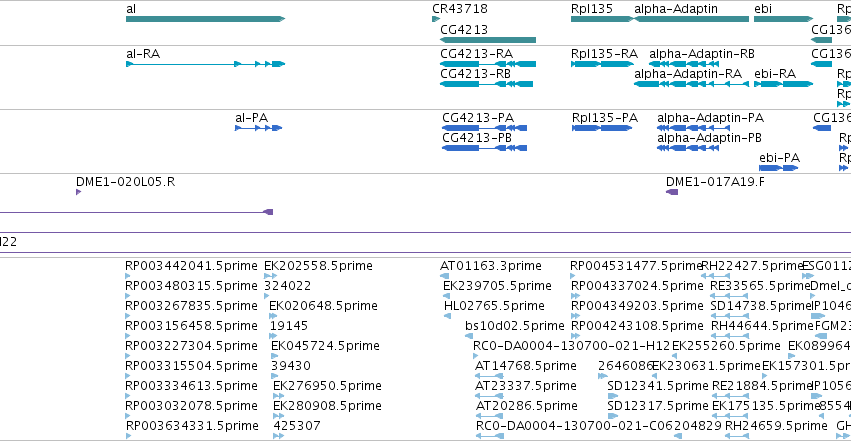The image size is (851, 441).
Task: Click EST EK239705.5prime
Action: tap(497, 286)
